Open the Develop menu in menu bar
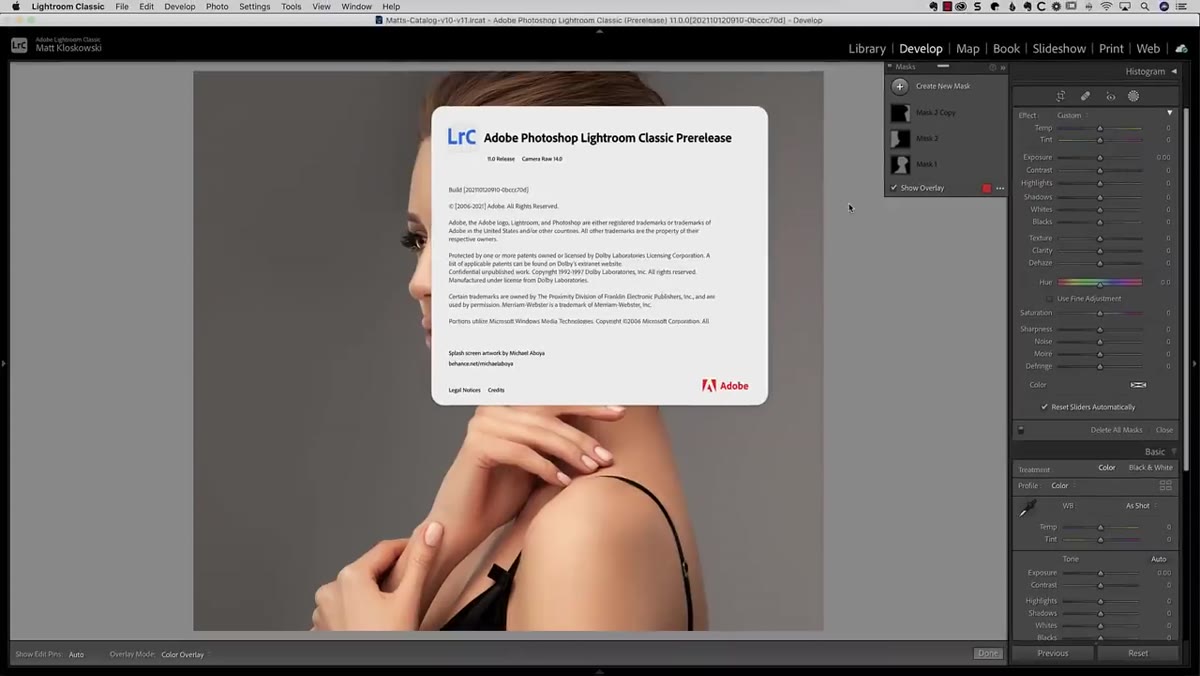This screenshot has height=676, width=1200. click(x=180, y=6)
